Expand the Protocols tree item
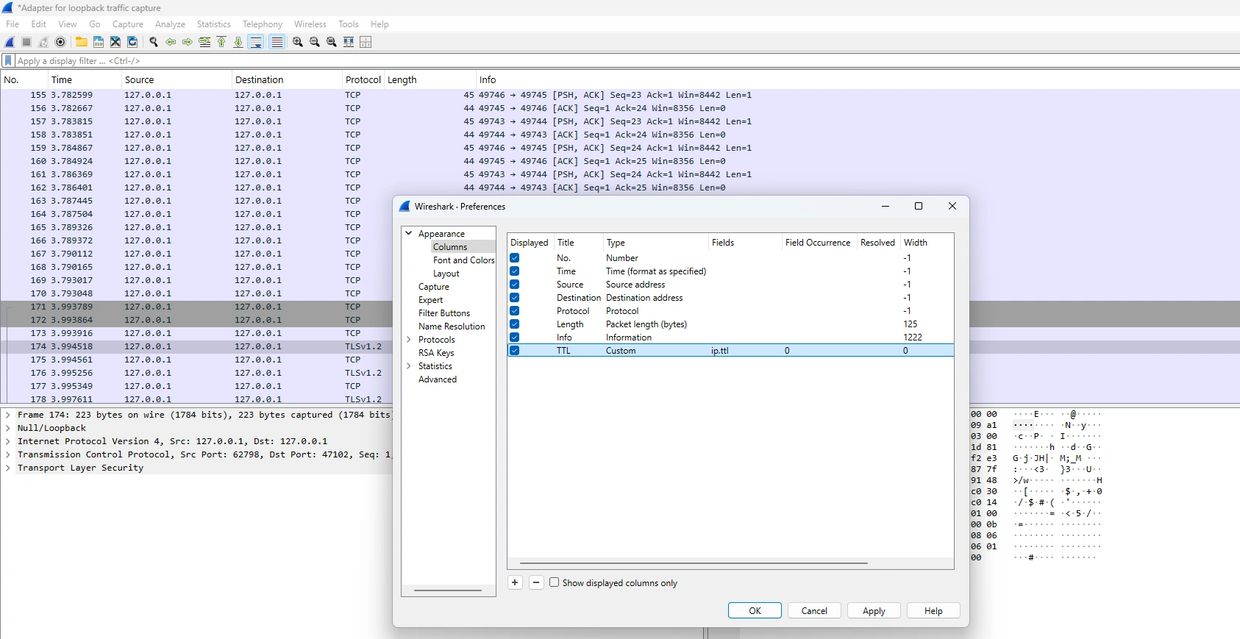1240x639 pixels. coord(409,340)
